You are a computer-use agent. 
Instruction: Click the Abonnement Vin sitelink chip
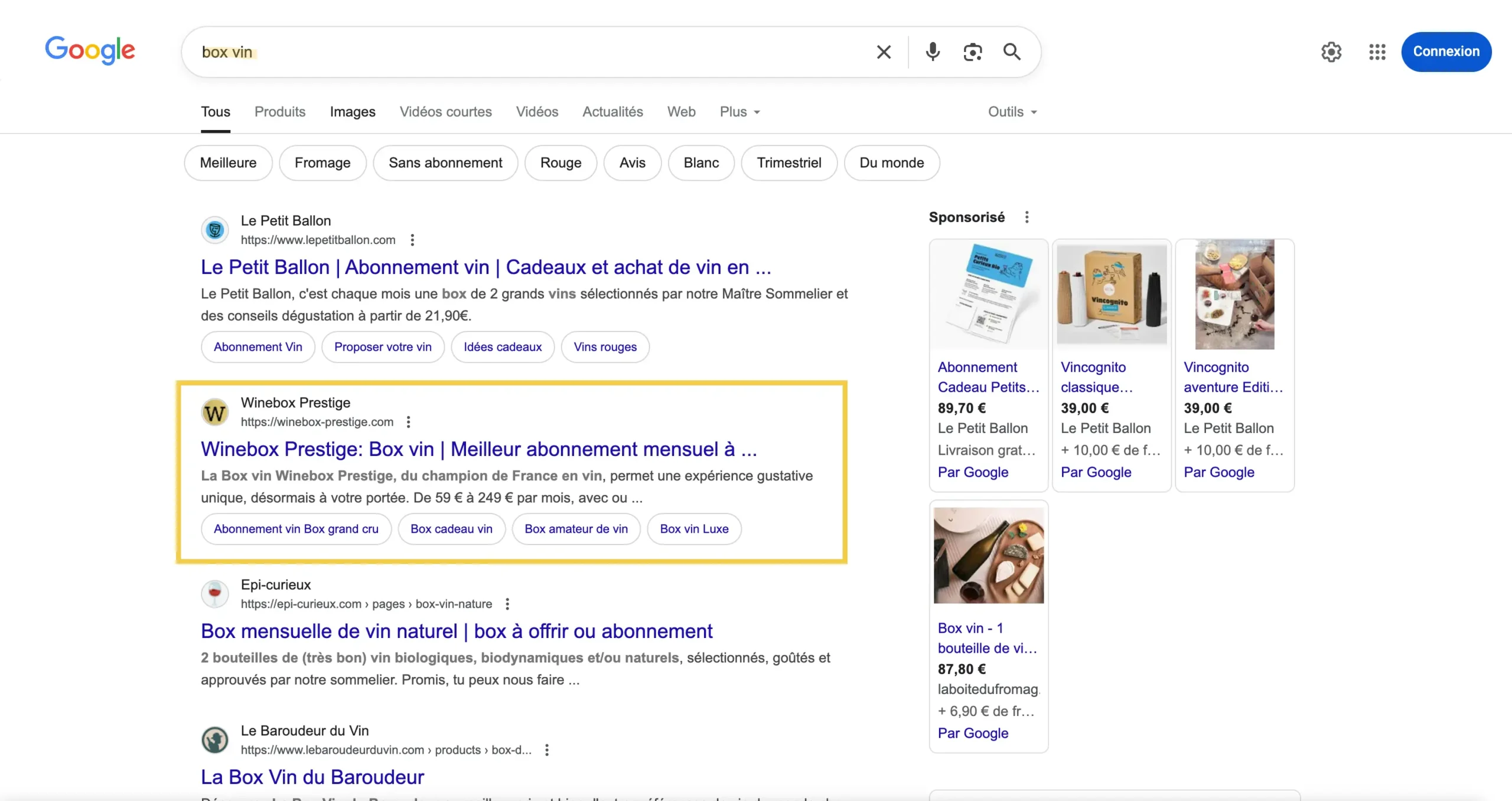[x=258, y=347]
